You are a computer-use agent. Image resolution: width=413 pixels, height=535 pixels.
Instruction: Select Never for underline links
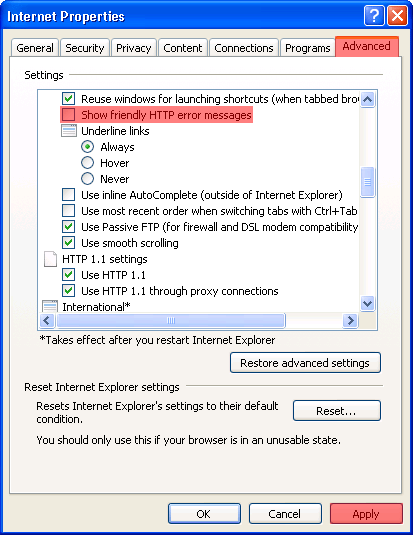(x=87, y=178)
